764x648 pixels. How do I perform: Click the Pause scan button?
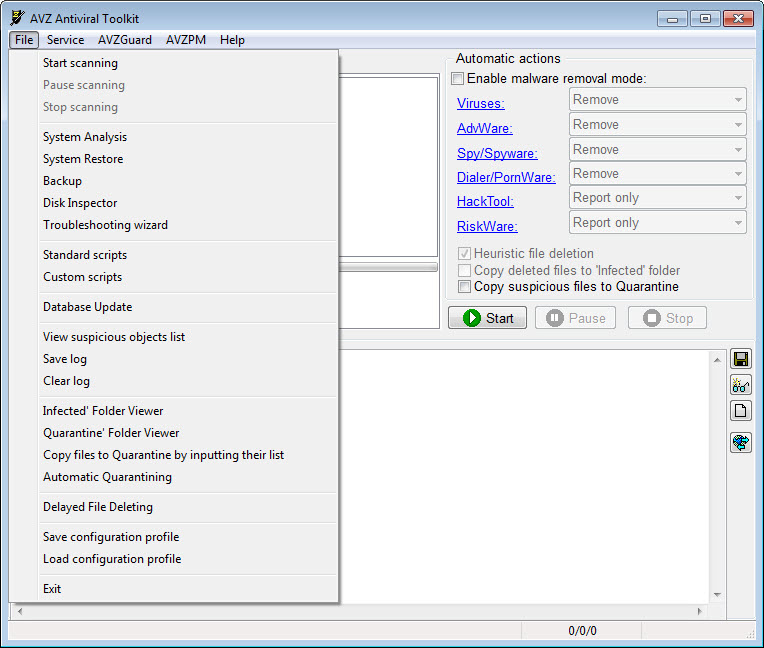(575, 318)
